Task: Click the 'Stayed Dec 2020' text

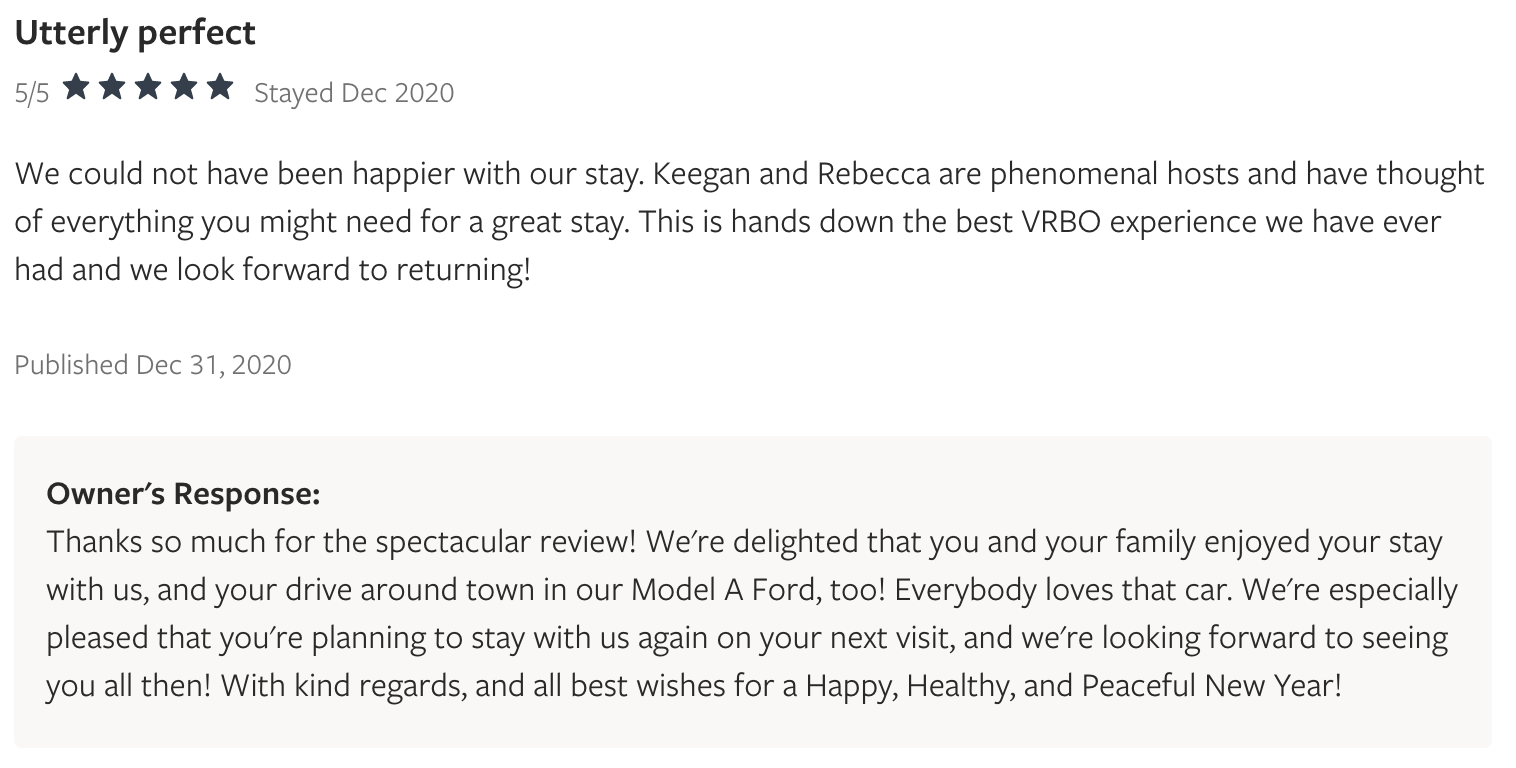Action: pyautogui.click(x=354, y=93)
